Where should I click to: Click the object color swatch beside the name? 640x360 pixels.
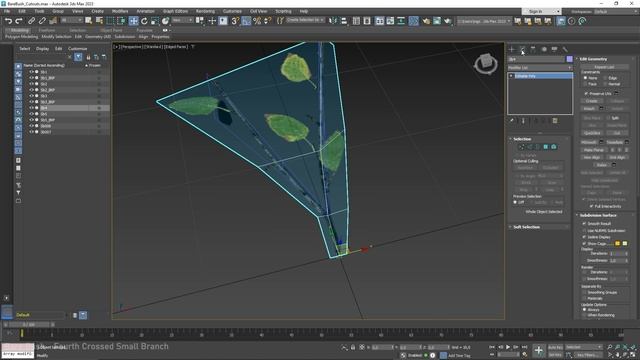[569, 60]
